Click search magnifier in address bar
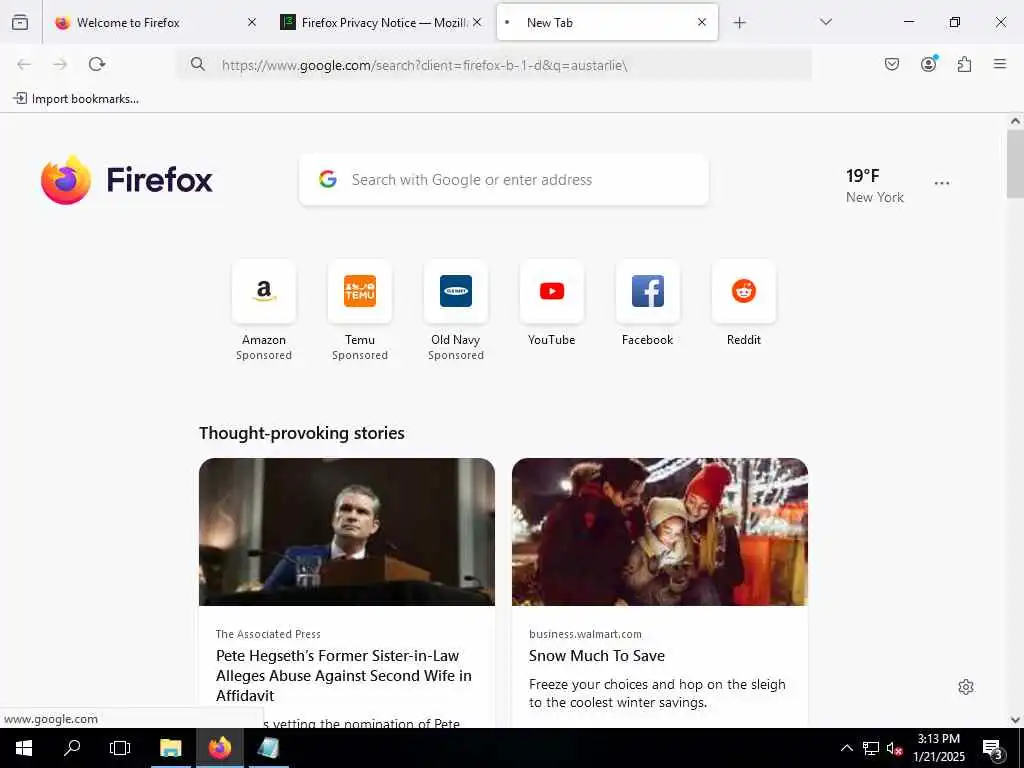The width and height of the screenshot is (1024, 768). tap(198, 64)
